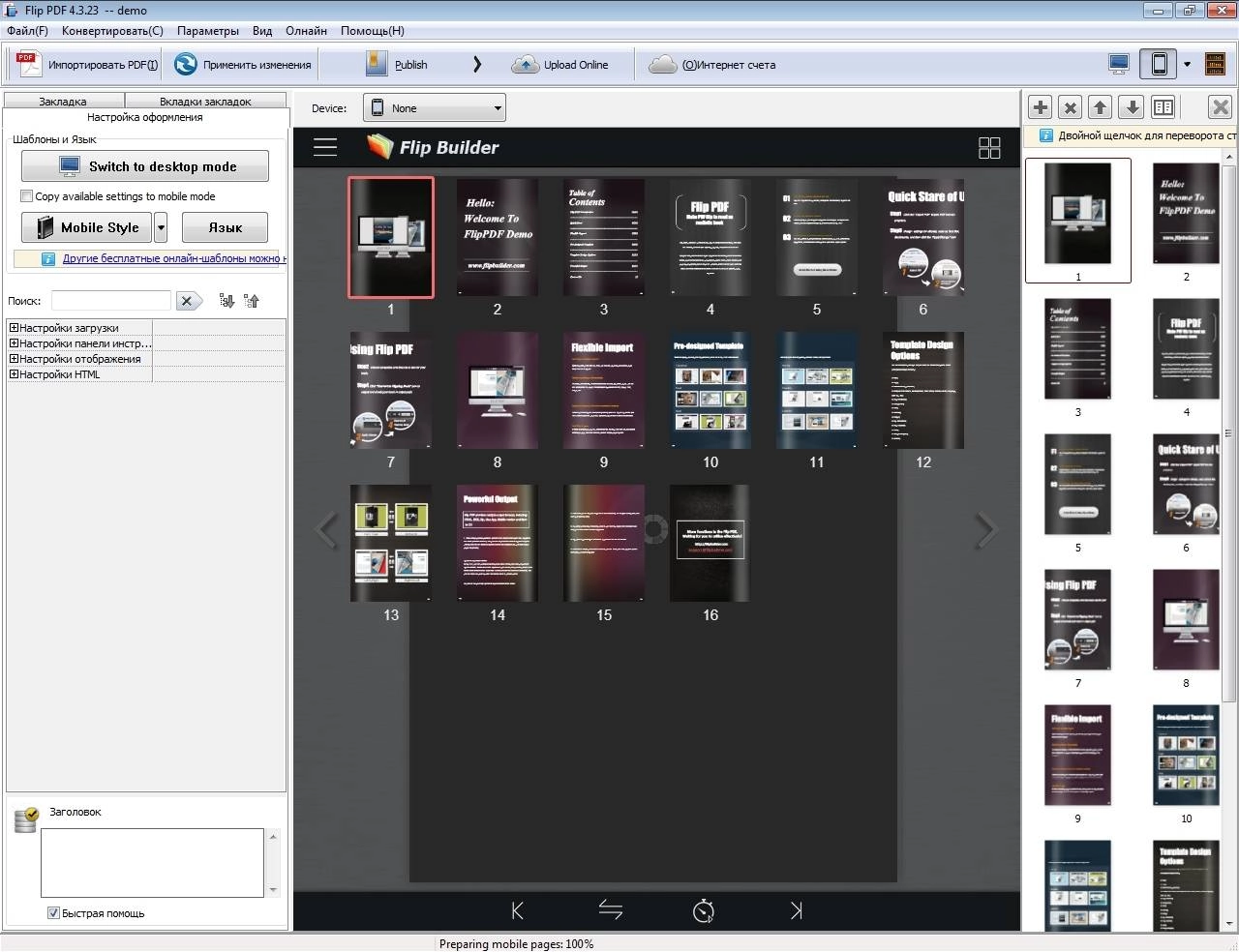The height and width of the screenshot is (952, 1239).
Task: Open the Файл(F) menu
Action: [x=27, y=31]
